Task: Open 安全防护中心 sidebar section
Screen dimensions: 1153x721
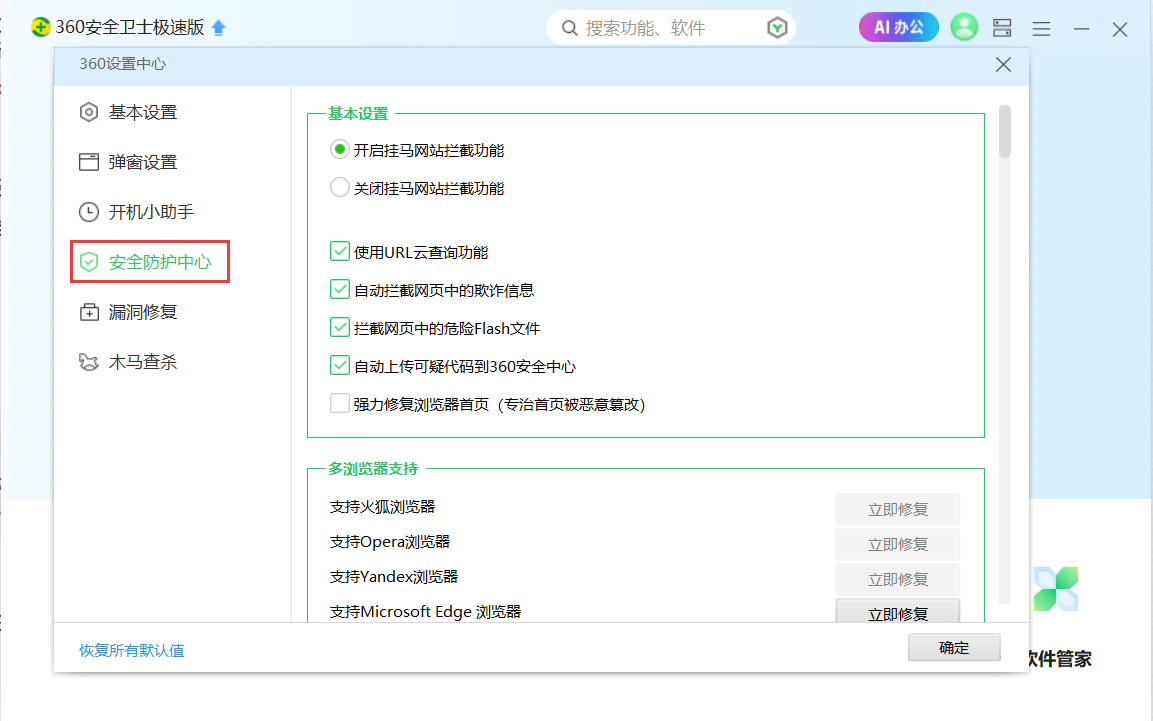Action: pyautogui.click(x=150, y=262)
